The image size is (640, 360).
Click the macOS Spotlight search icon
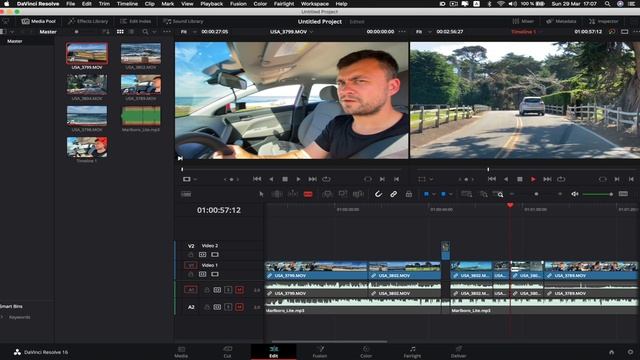[x=608, y=4]
